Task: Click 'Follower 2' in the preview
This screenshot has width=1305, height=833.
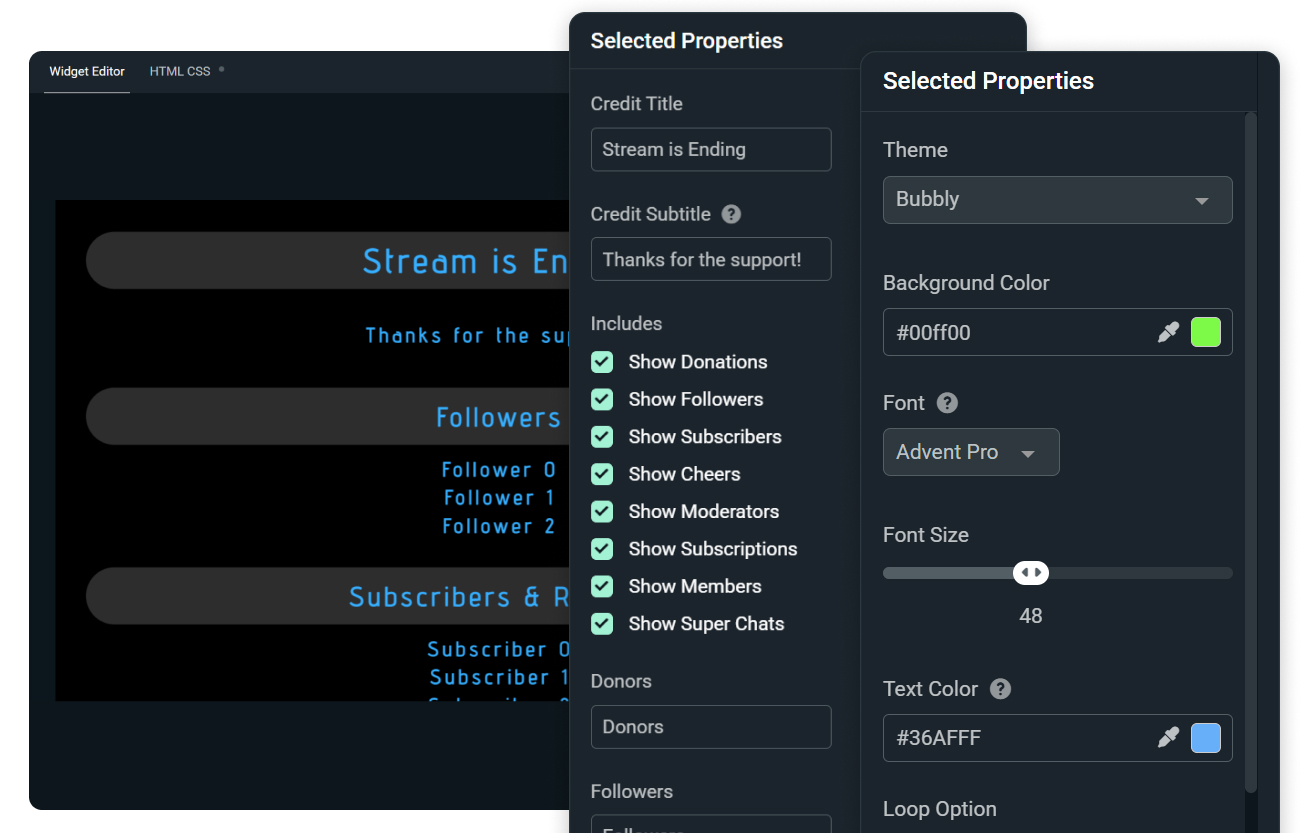Action: pos(499,526)
